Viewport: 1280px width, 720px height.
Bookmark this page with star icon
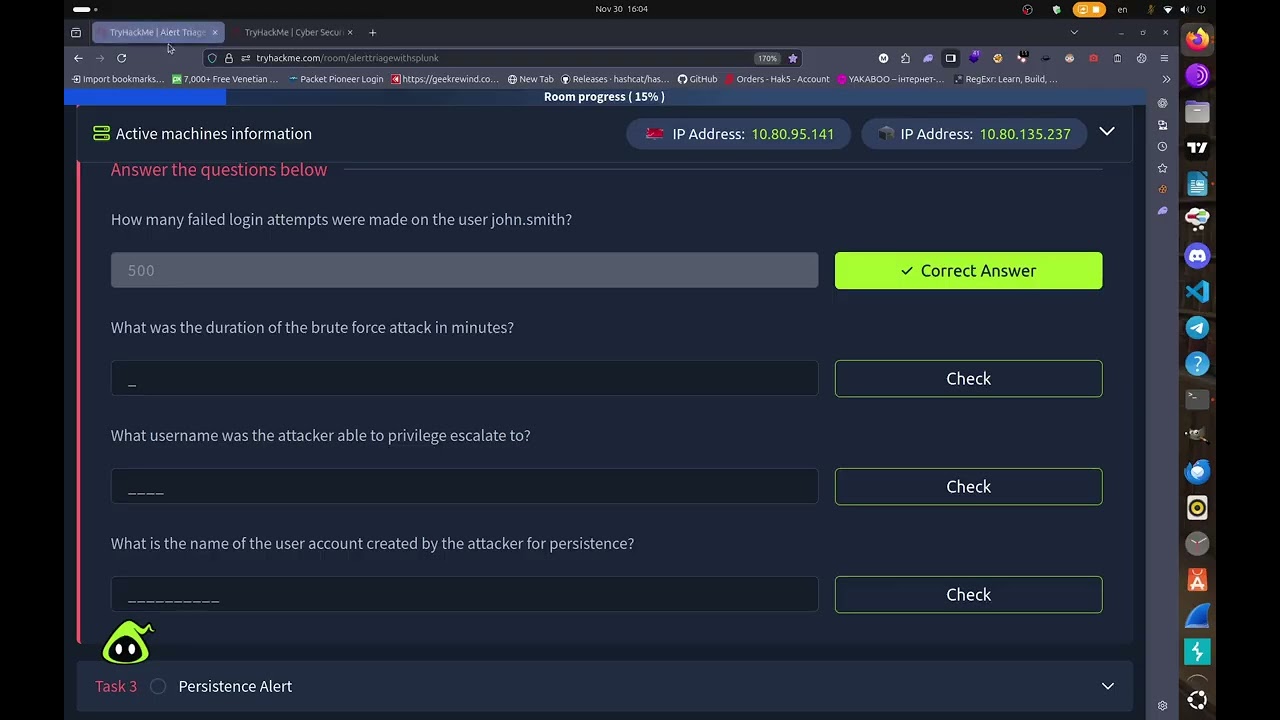tap(793, 58)
